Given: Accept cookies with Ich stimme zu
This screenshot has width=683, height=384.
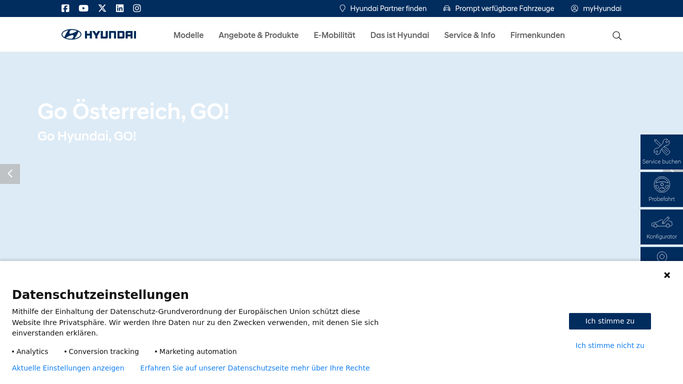Looking at the screenshot, I should 610,321.
